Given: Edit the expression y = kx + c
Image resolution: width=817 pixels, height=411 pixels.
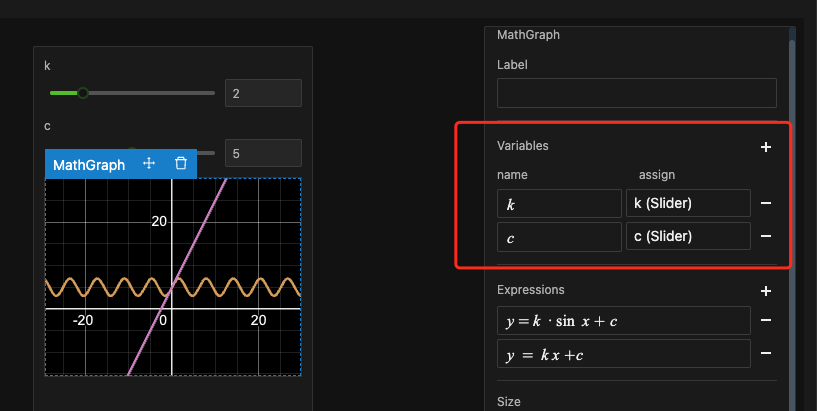Looking at the screenshot, I should 624,354.
